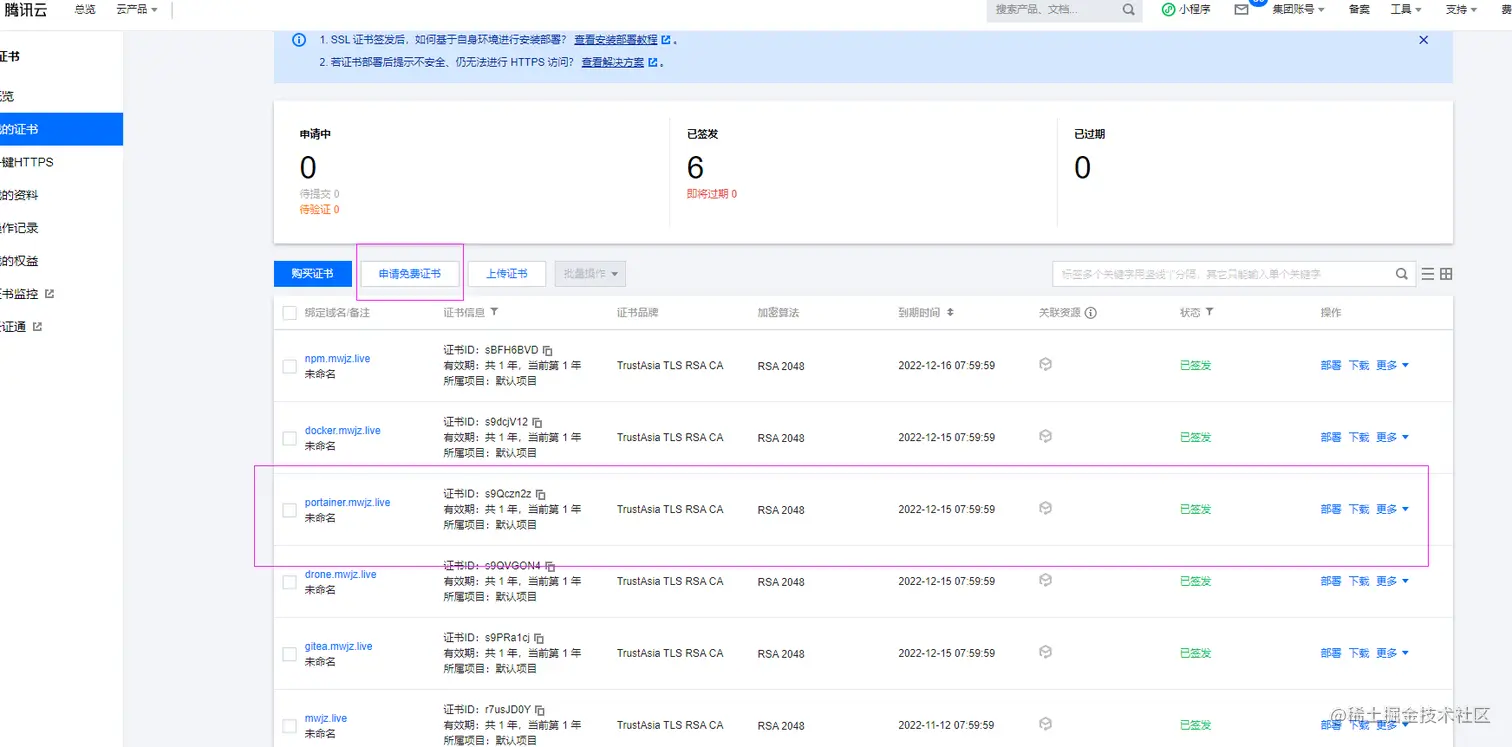Copy certificate ID r7usJD0Y
Screen dimensions: 1512x747
(541, 710)
